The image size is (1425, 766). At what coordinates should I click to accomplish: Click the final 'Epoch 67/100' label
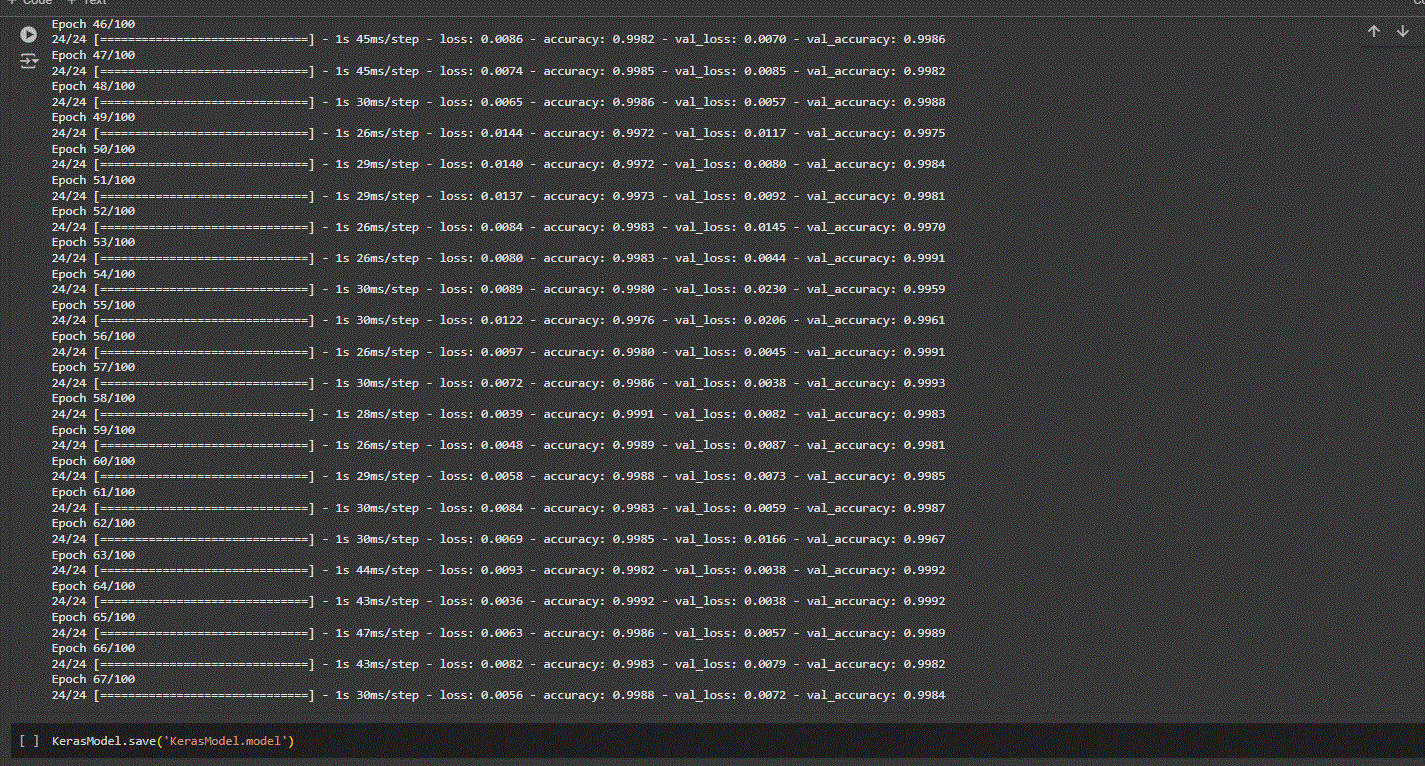tap(94, 679)
